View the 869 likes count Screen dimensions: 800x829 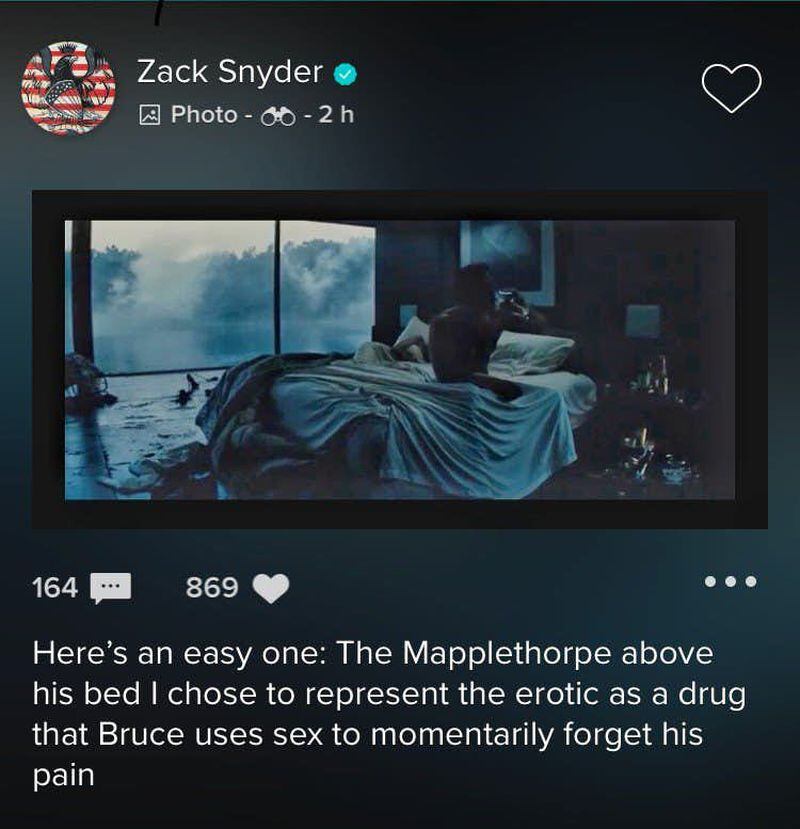pyautogui.click(x=212, y=588)
